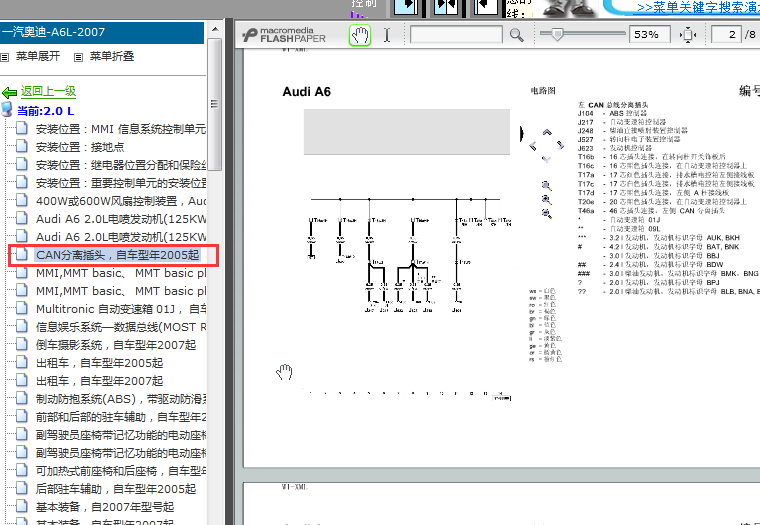760x525 pixels.
Task: Select the FlashPaper hand pan tool
Action: click(360, 35)
